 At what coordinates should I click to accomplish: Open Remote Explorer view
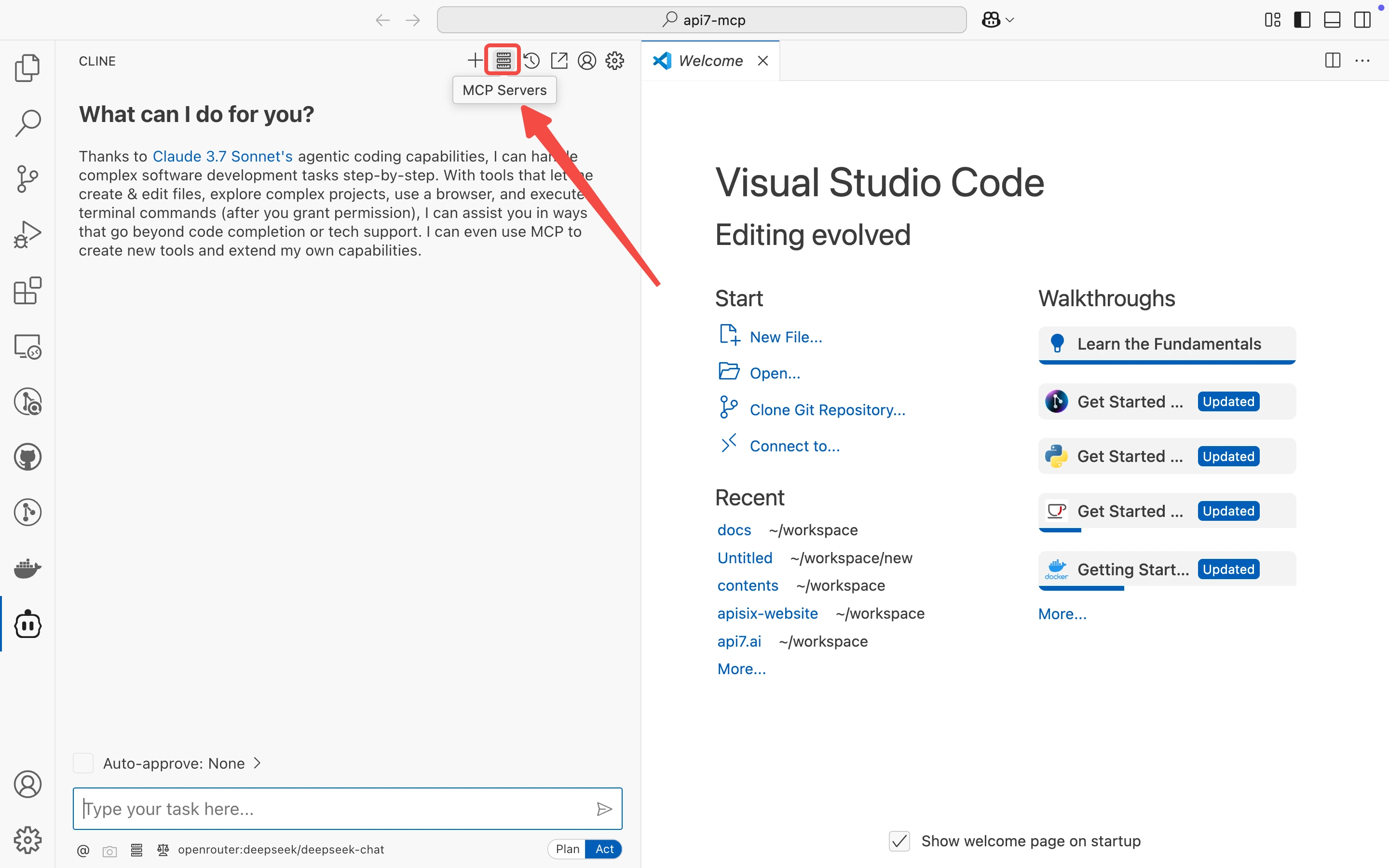click(x=27, y=346)
